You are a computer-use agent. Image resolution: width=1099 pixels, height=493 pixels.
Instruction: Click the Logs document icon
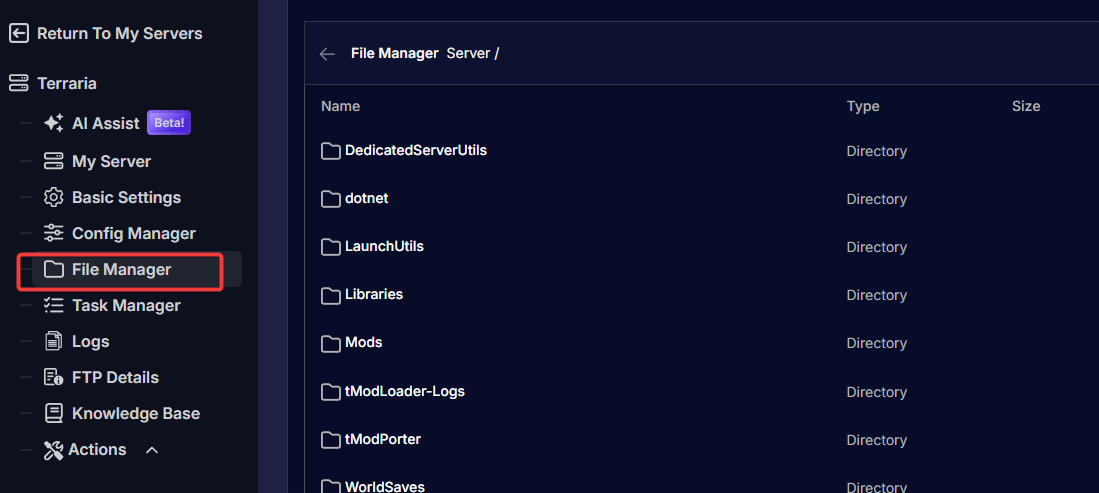pyautogui.click(x=54, y=341)
